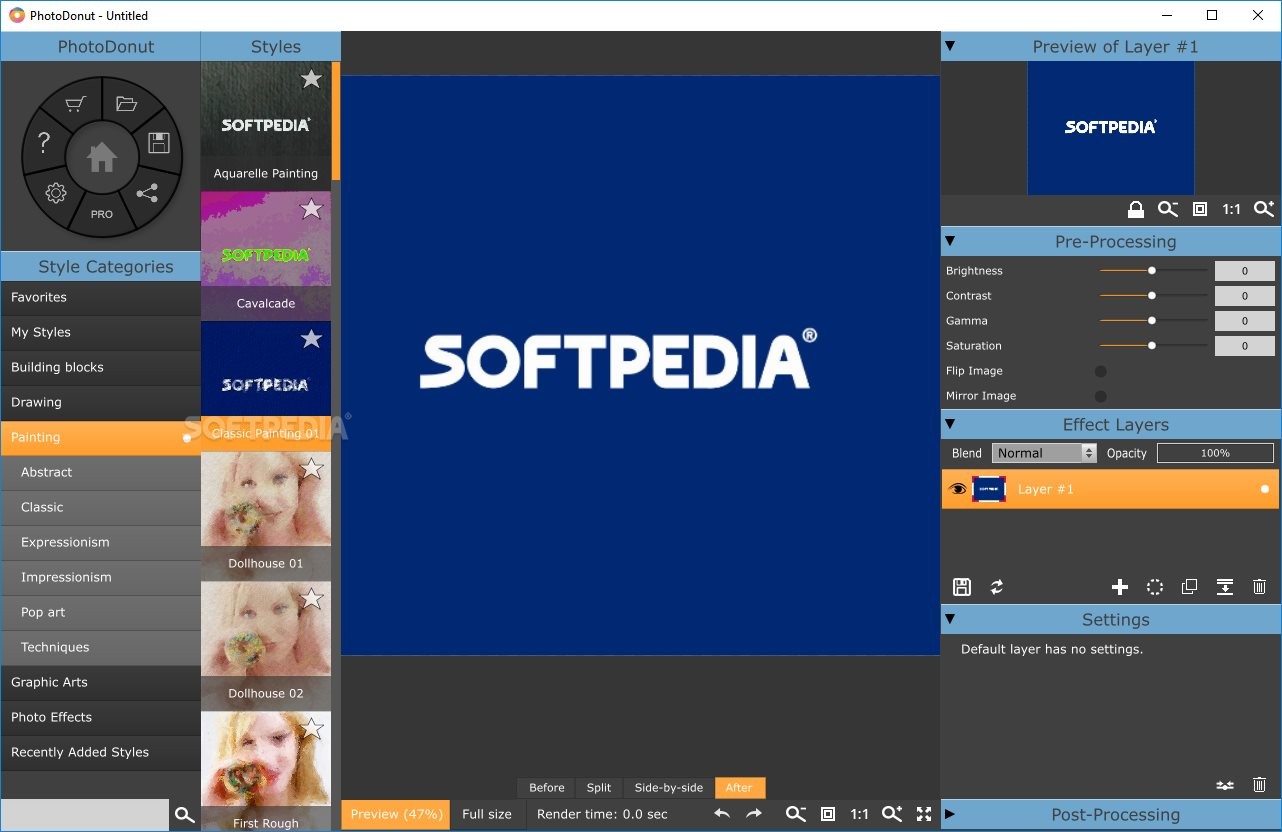The image size is (1282, 832).
Task: Collapse the Preview of Layer #1 panel
Action: (950, 46)
